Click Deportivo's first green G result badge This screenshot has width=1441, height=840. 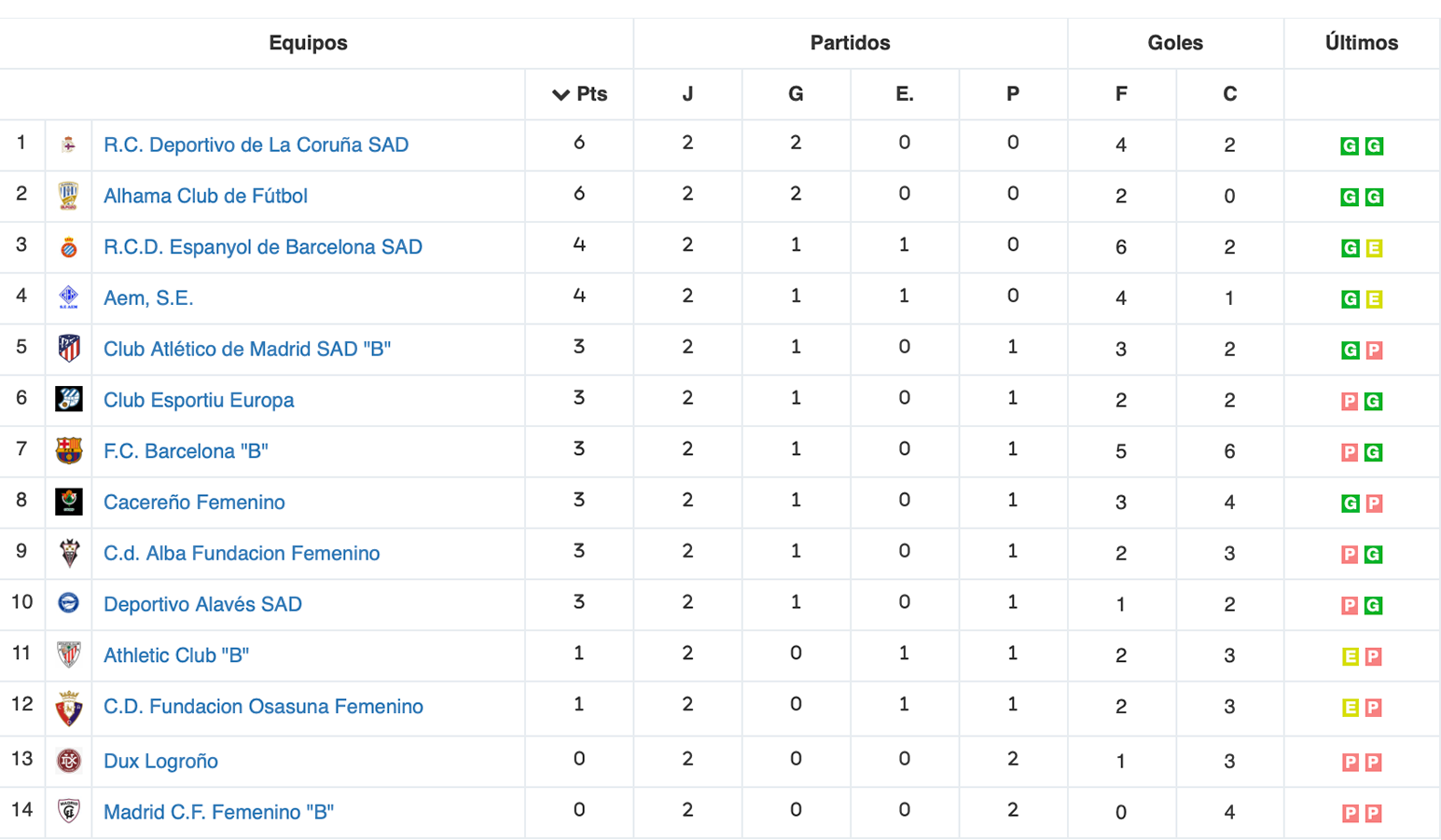tap(1350, 146)
